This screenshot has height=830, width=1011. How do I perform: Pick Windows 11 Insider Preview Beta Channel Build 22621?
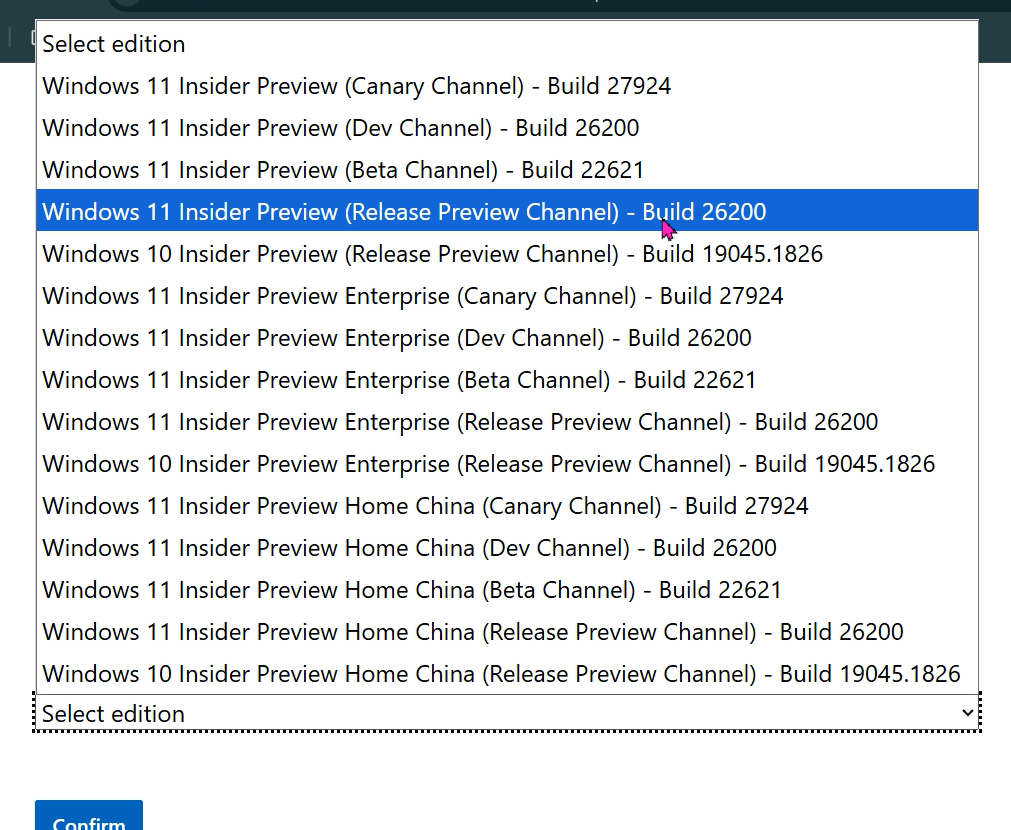342,170
